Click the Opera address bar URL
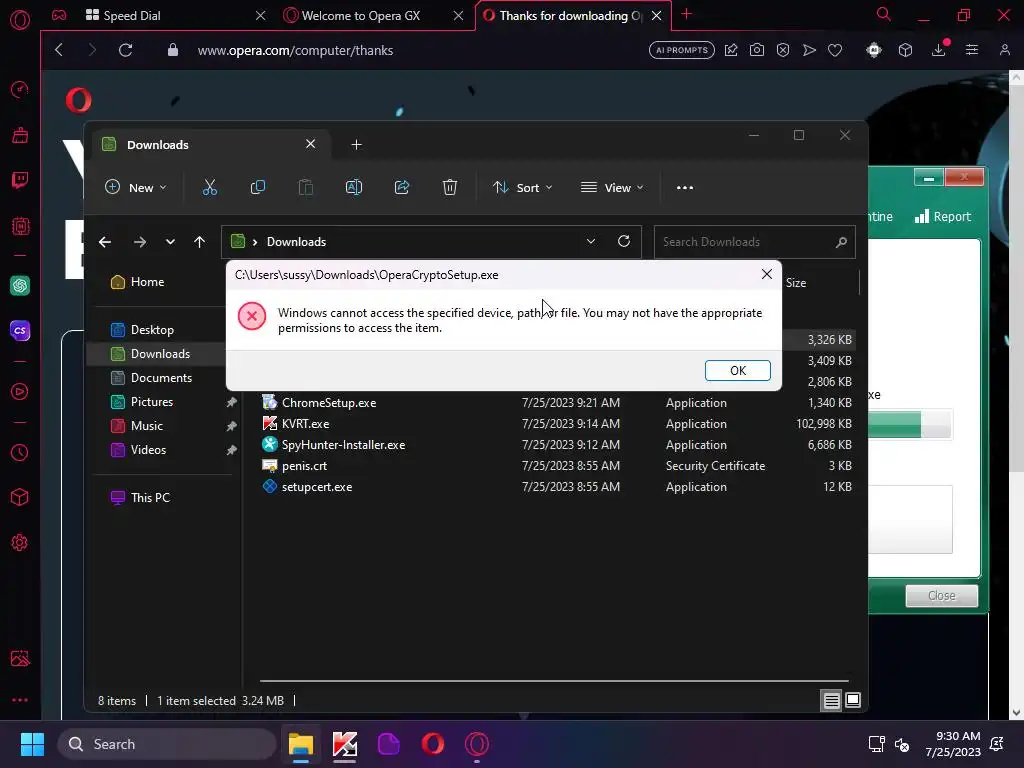 pyautogui.click(x=295, y=50)
